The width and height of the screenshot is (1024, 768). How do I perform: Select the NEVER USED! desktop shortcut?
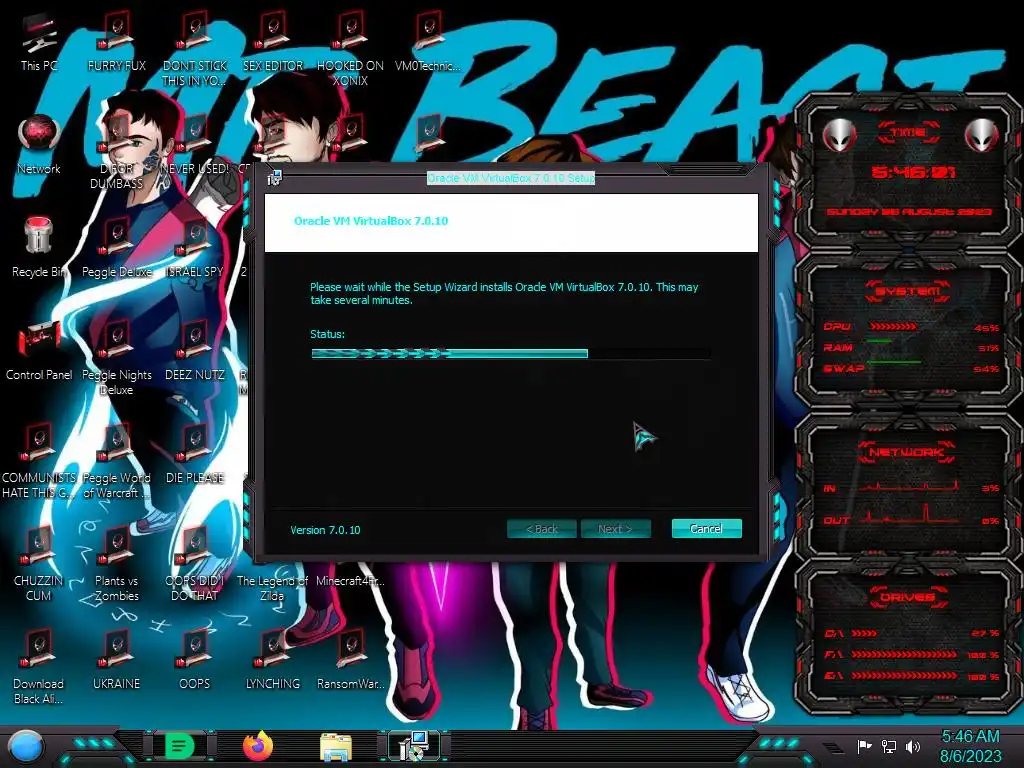click(x=195, y=145)
